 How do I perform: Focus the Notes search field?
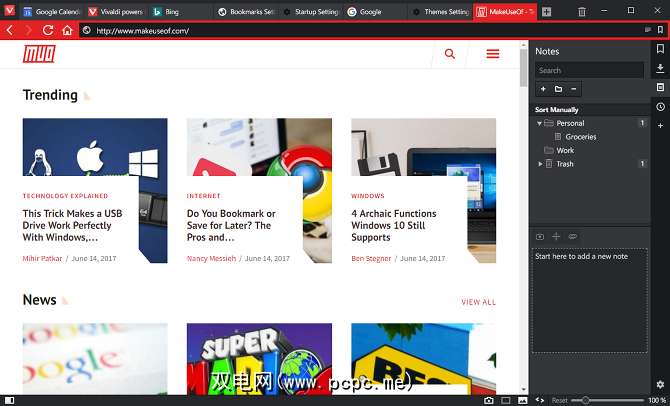tap(589, 70)
